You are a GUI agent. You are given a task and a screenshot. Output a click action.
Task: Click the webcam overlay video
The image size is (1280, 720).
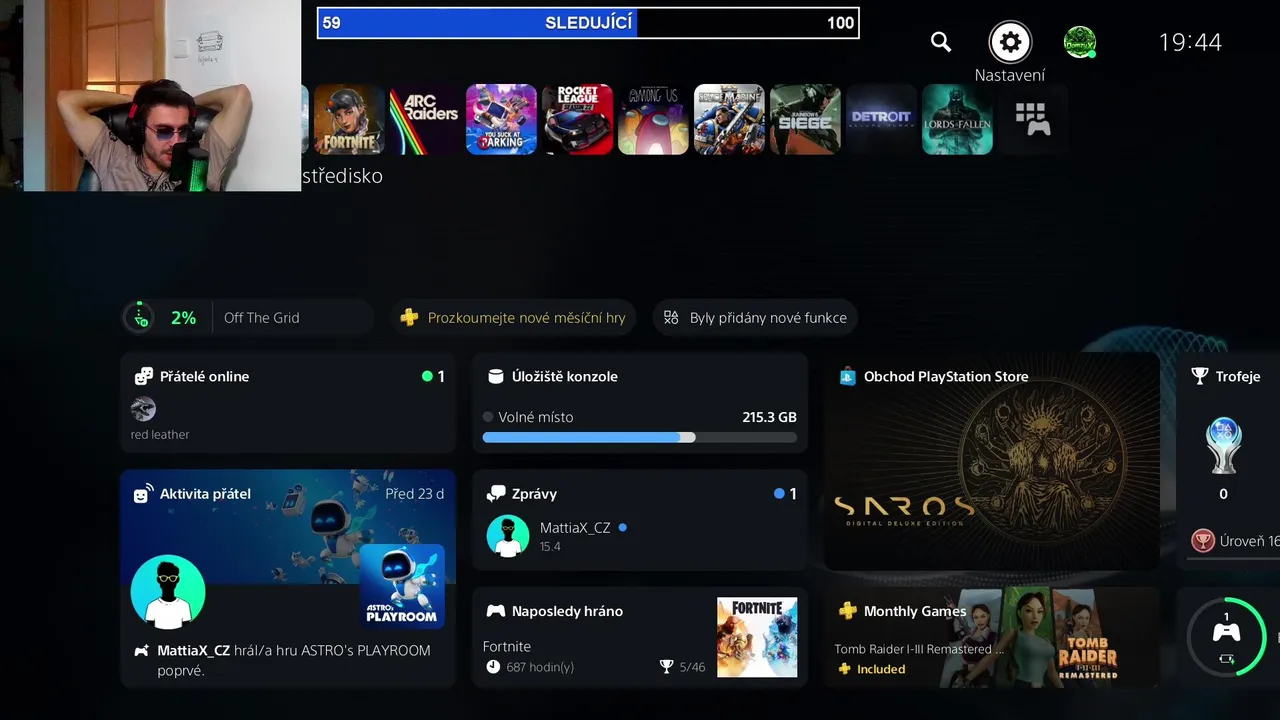pyautogui.click(x=162, y=95)
